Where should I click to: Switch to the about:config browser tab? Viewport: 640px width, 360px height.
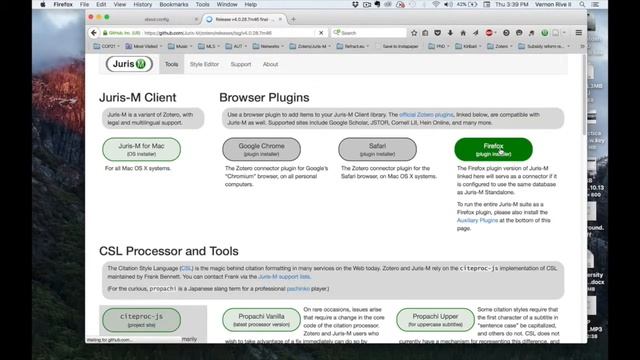157,19
